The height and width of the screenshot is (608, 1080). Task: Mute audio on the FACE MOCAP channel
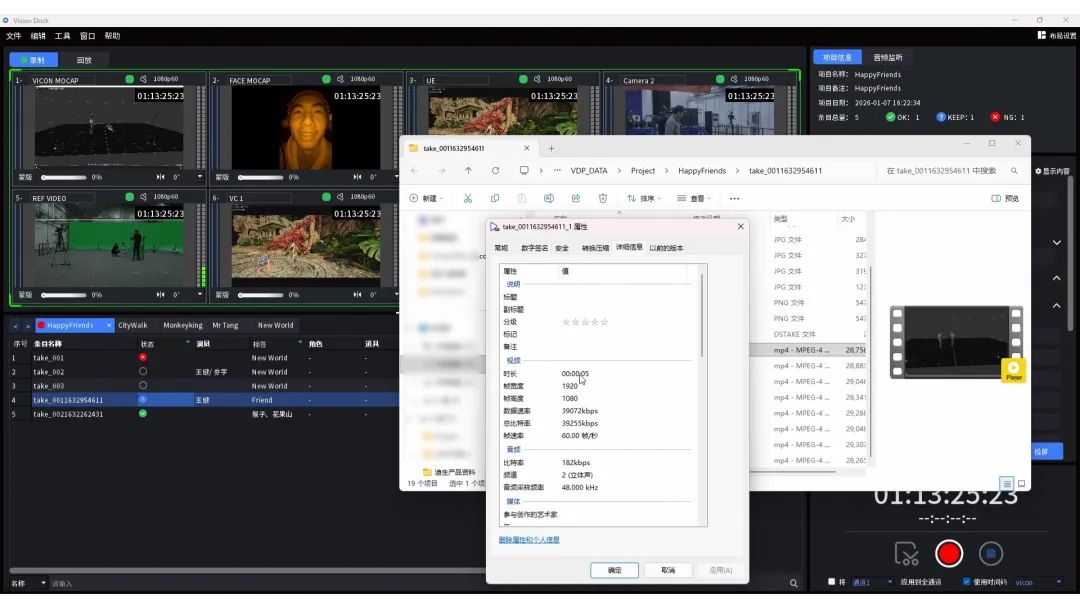tap(340, 79)
